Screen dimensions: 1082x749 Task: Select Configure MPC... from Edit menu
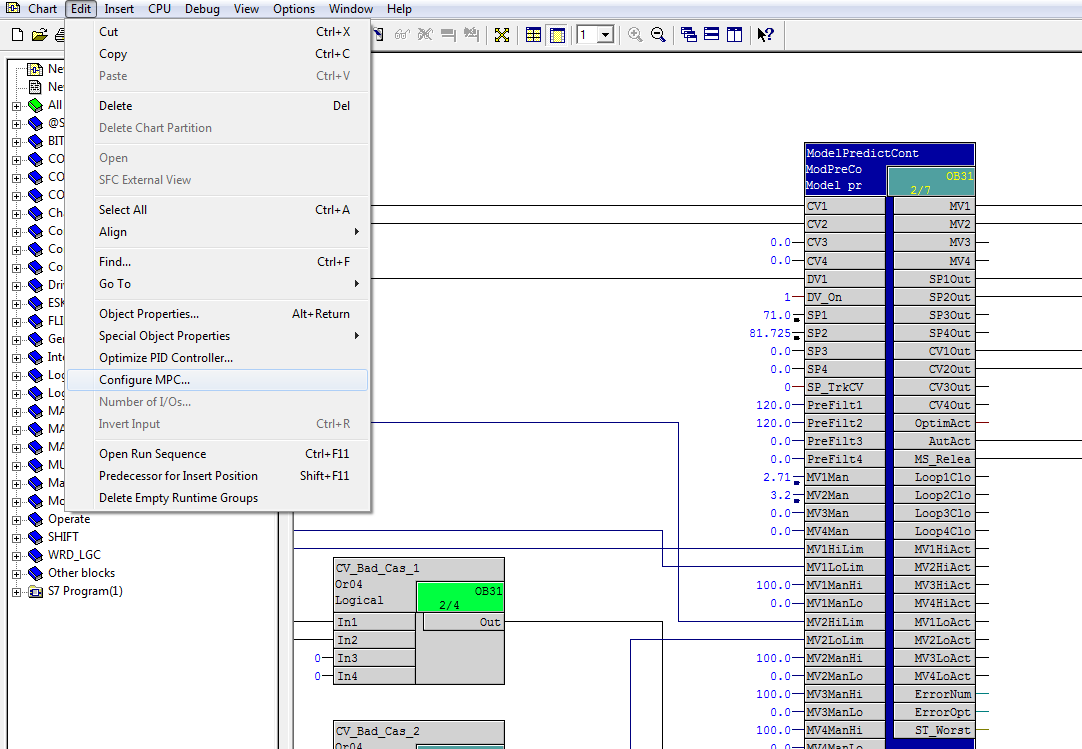click(x=144, y=380)
